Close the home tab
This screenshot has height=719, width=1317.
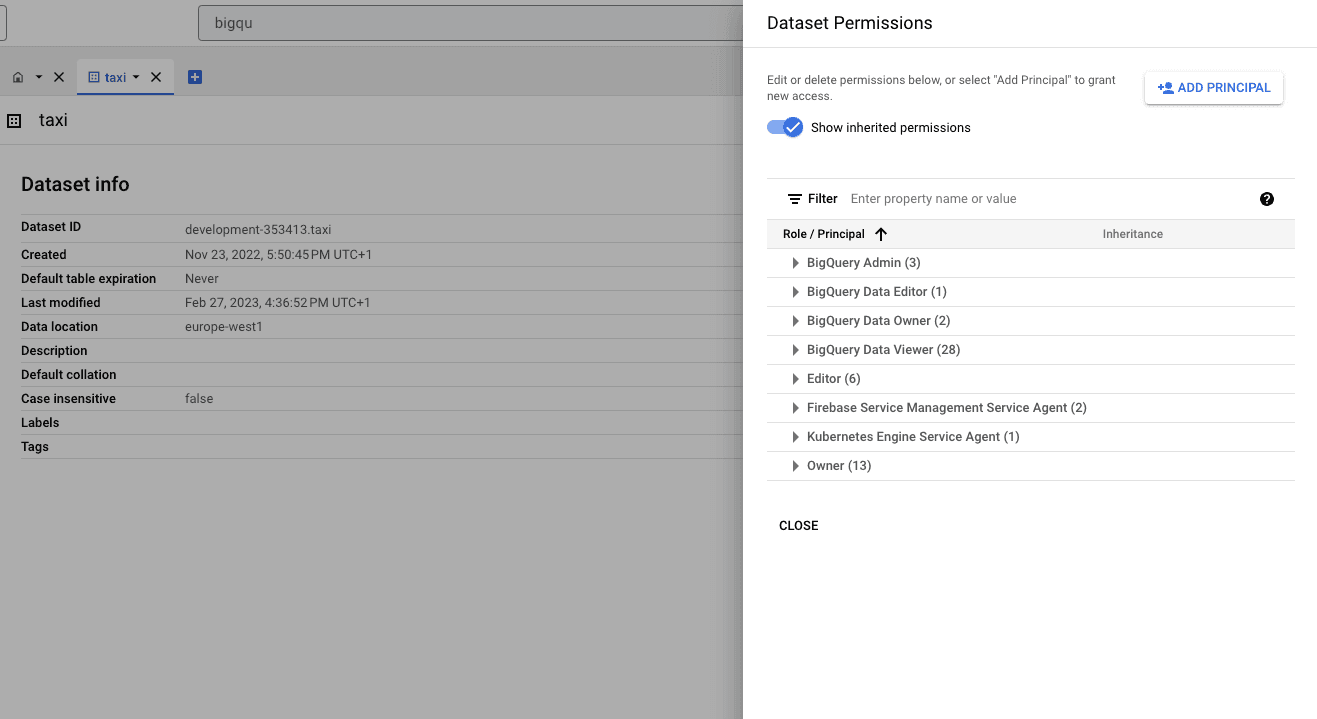59,77
